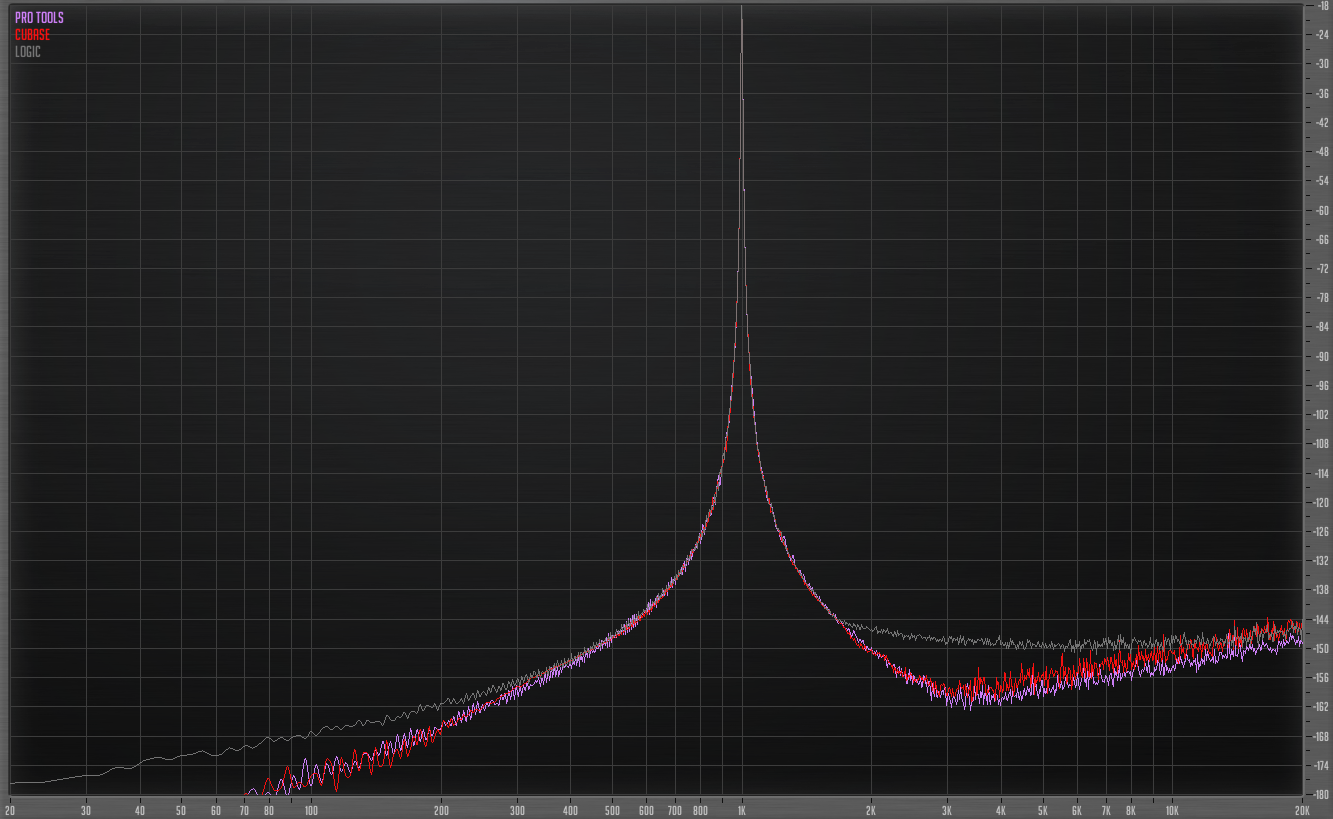This screenshot has height=819, width=1333.
Task: Select the 5K frequency axis label
Action: (x=1042, y=809)
